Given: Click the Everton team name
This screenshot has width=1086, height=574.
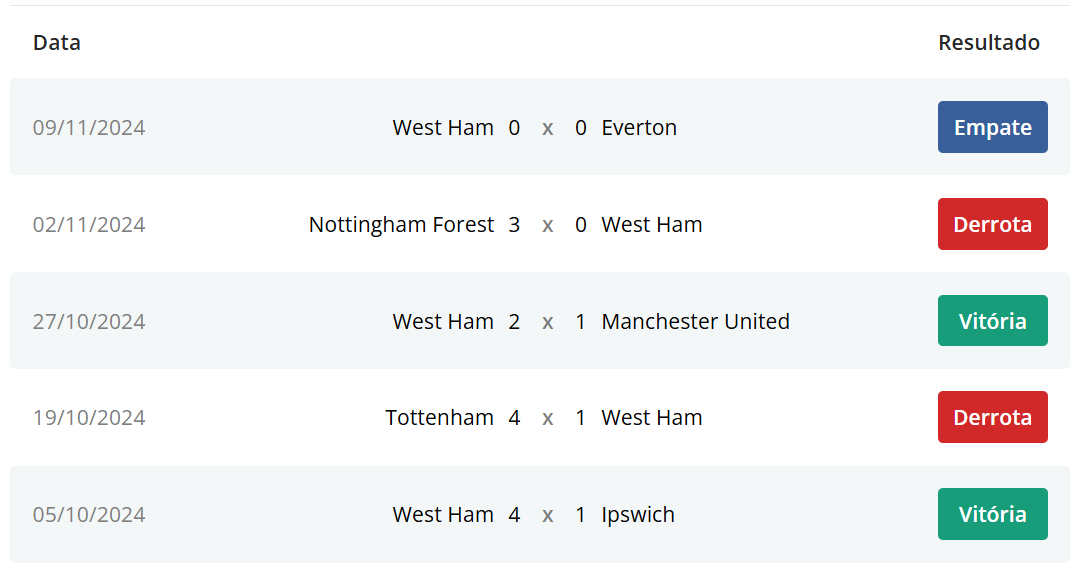Looking at the screenshot, I should pos(639,128).
